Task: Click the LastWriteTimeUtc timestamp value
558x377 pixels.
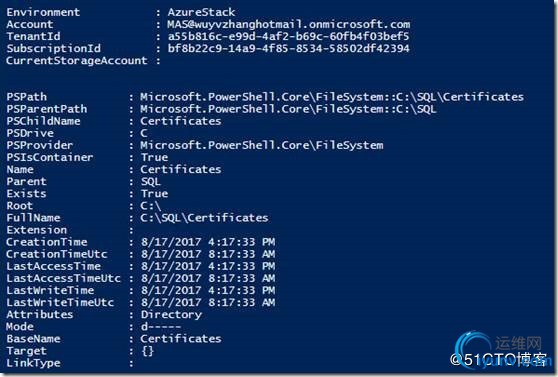Action: pyautogui.click(x=208, y=303)
